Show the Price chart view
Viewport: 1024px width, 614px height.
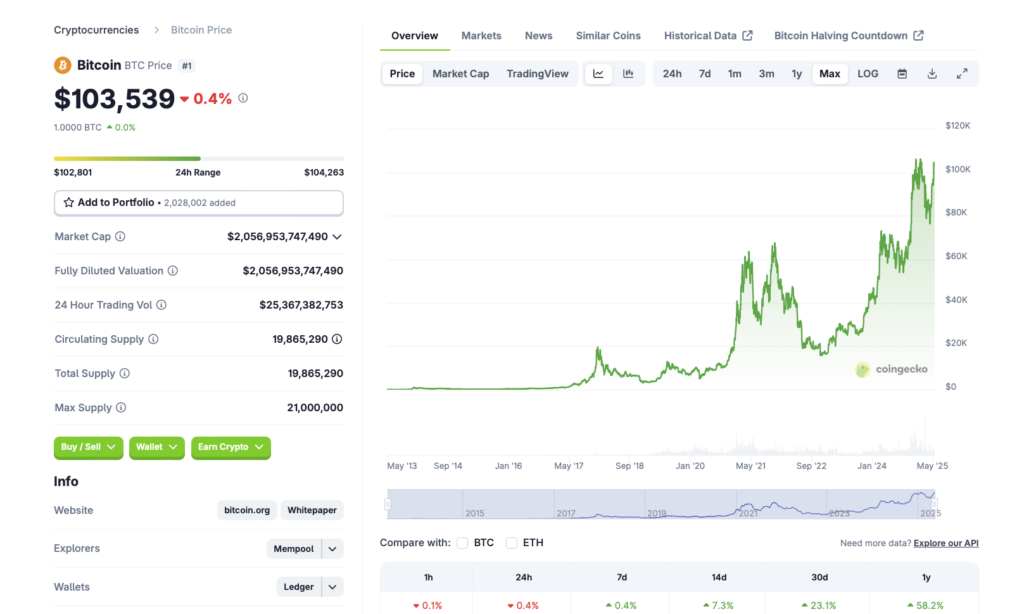(x=402, y=74)
